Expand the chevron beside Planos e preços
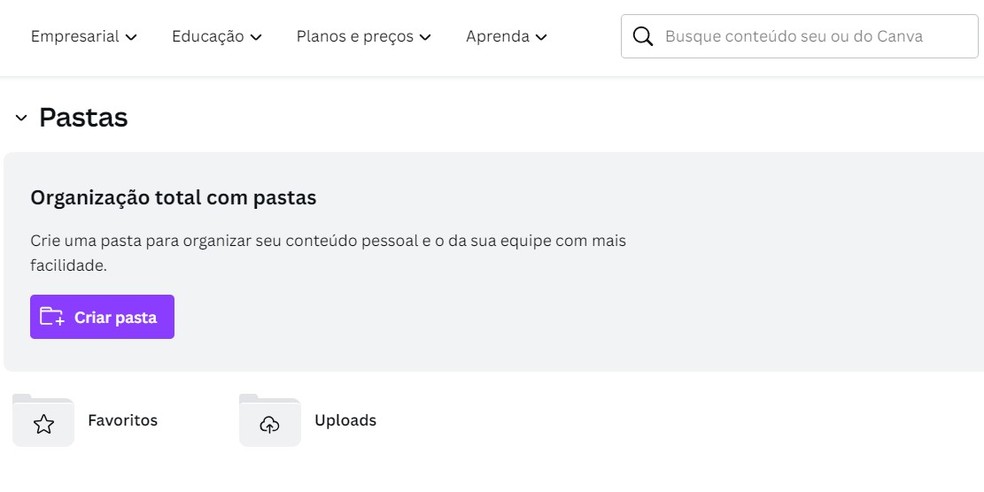The width and height of the screenshot is (984, 492). (x=425, y=37)
